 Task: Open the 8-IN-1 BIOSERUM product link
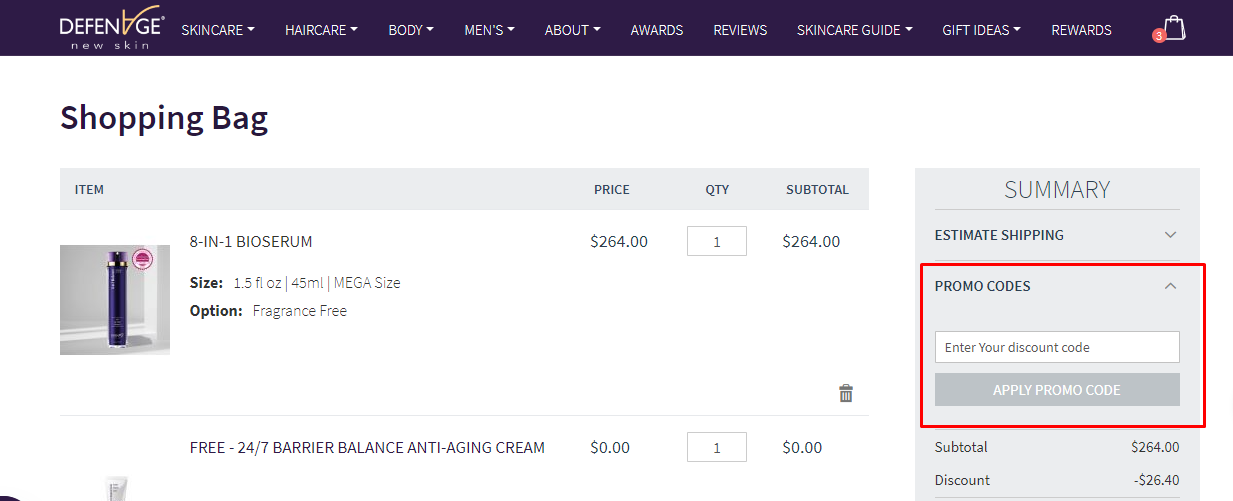251,241
